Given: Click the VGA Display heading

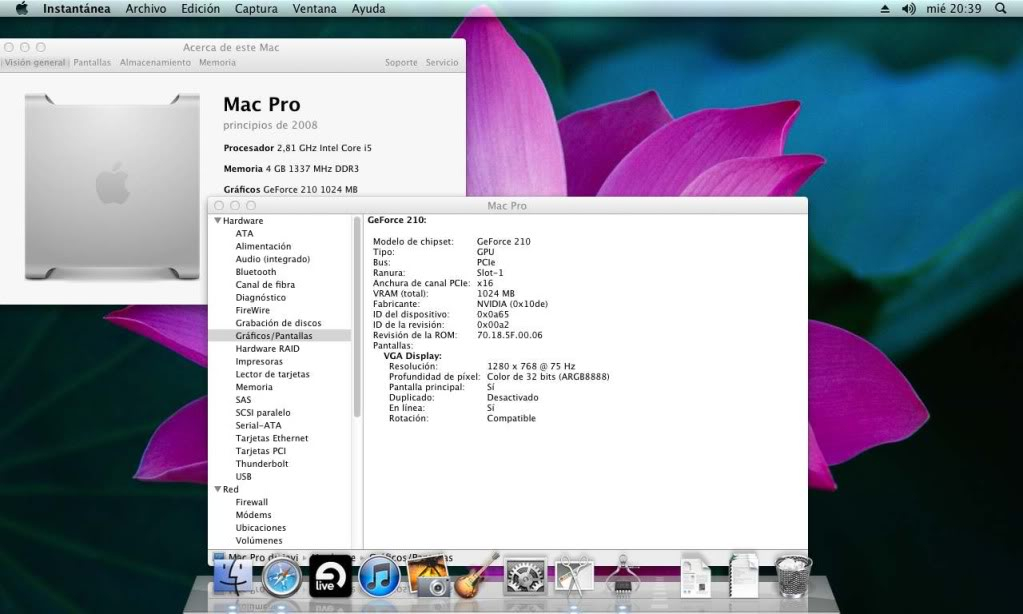Looking at the screenshot, I should (x=412, y=356).
